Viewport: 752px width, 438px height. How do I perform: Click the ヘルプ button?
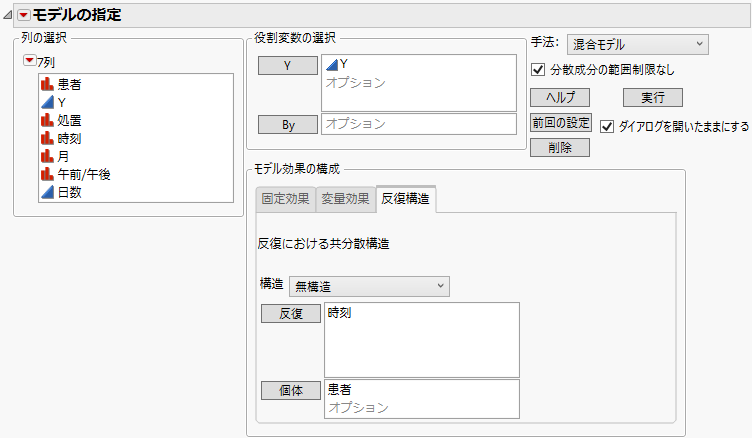(x=559, y=98)
